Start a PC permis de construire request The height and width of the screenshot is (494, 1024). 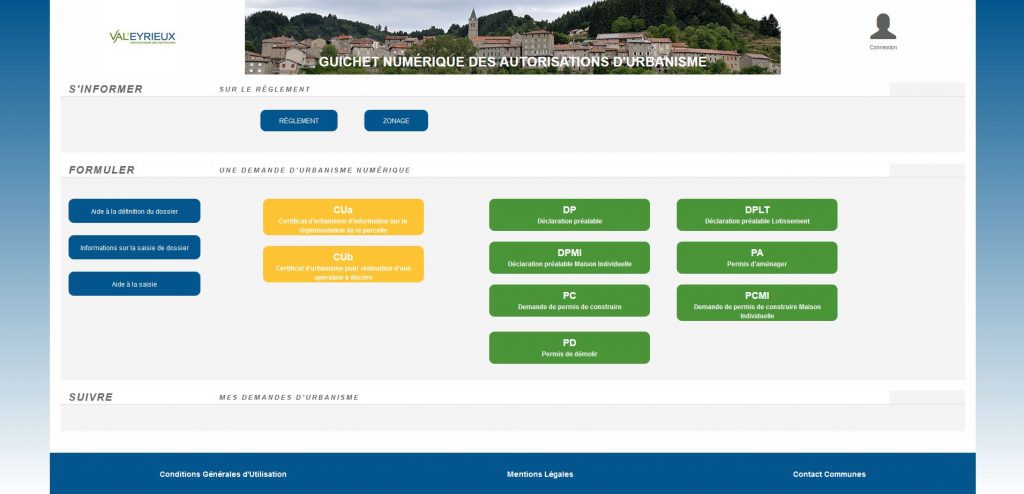click(569, 301)
